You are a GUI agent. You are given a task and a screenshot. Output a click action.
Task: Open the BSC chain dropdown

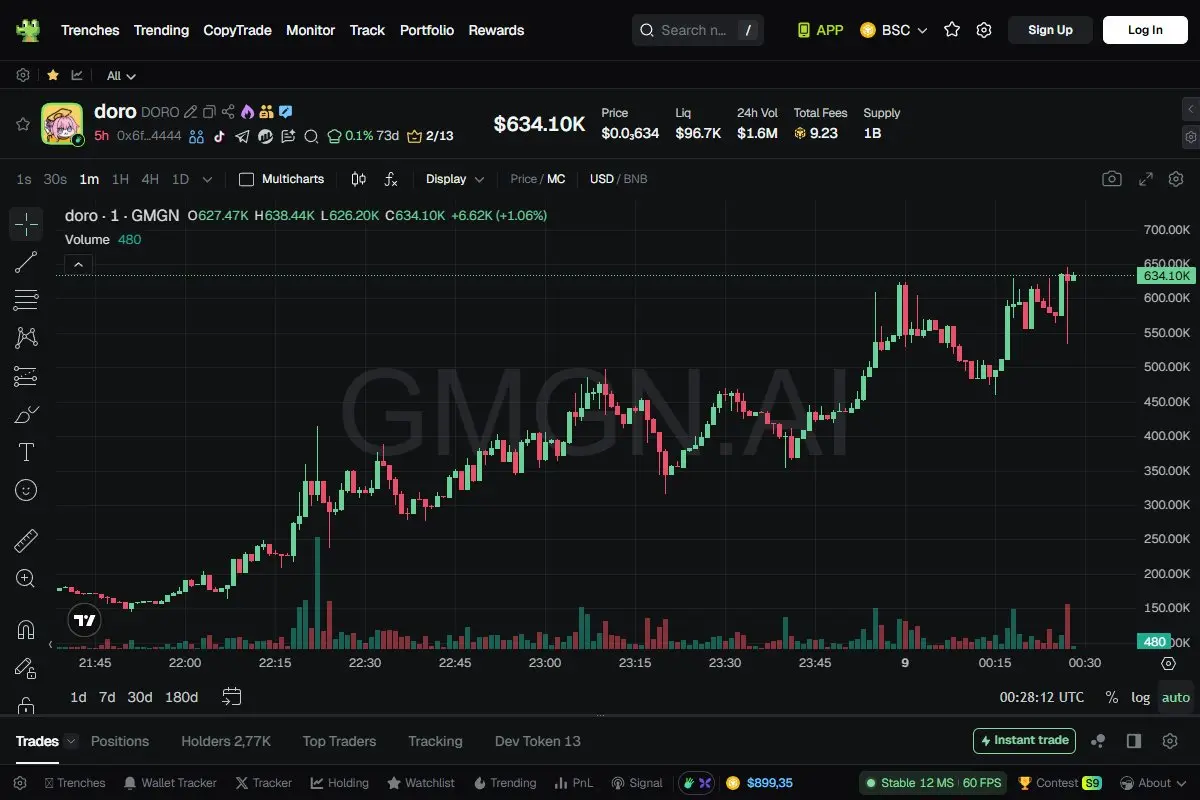[894, 30]
